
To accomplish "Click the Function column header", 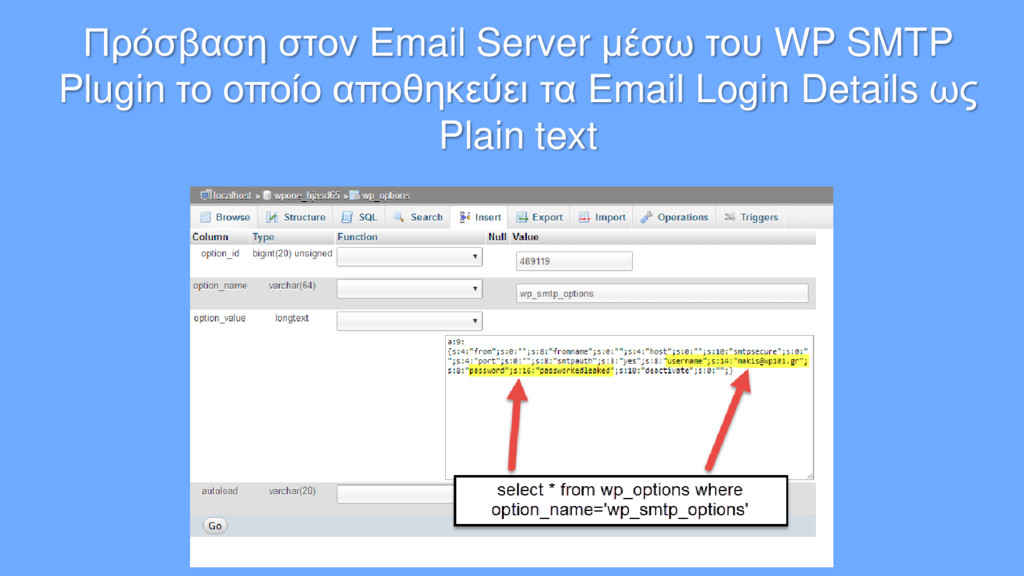I will [x=357, y=237].
